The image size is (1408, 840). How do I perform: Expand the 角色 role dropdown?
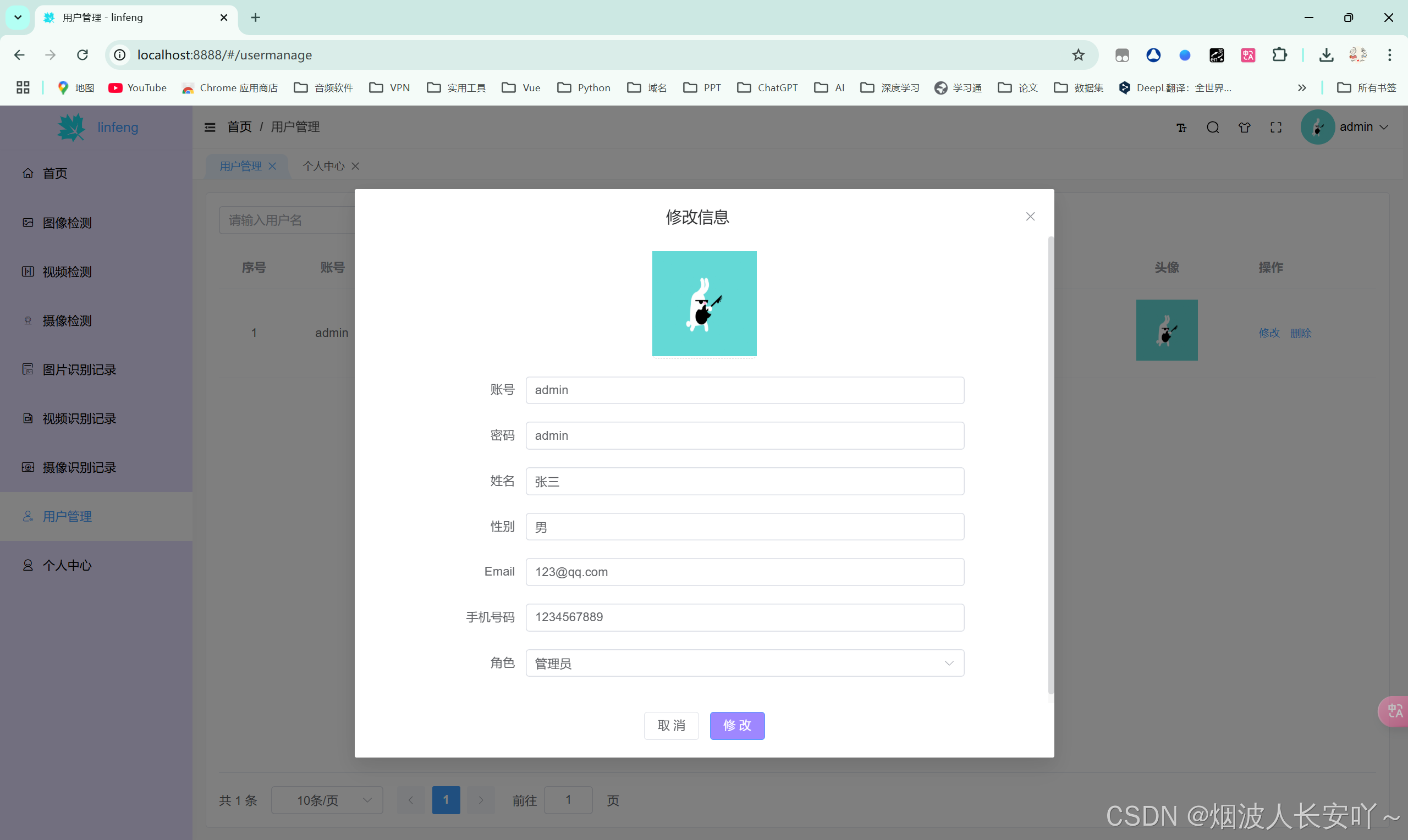point(744,663)
